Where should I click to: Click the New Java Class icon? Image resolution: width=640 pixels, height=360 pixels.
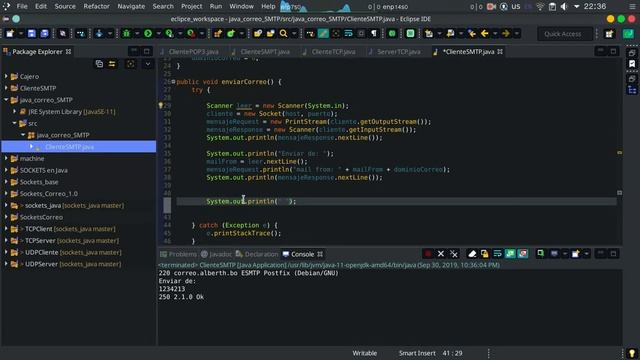231,33
